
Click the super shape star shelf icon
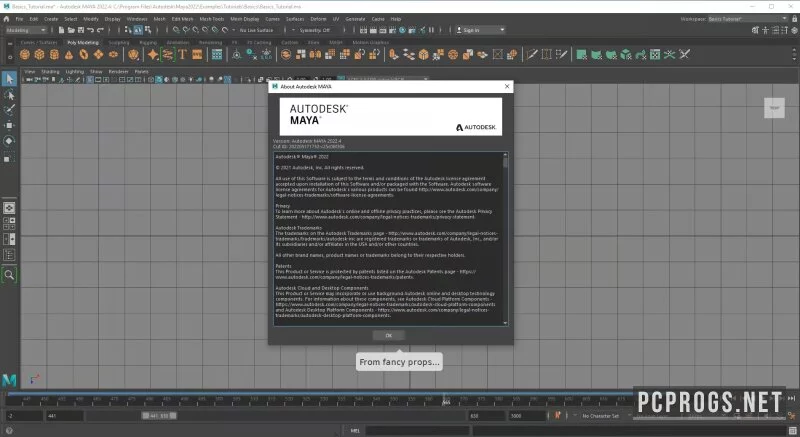click(153, 54)
